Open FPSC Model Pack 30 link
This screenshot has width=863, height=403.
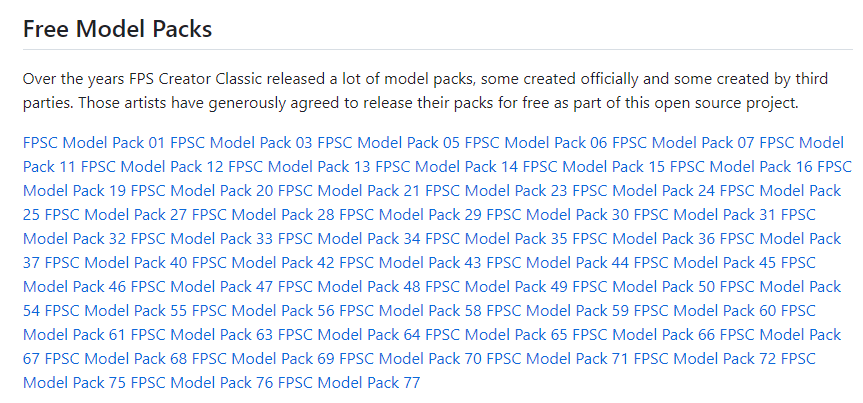(557, 214)
